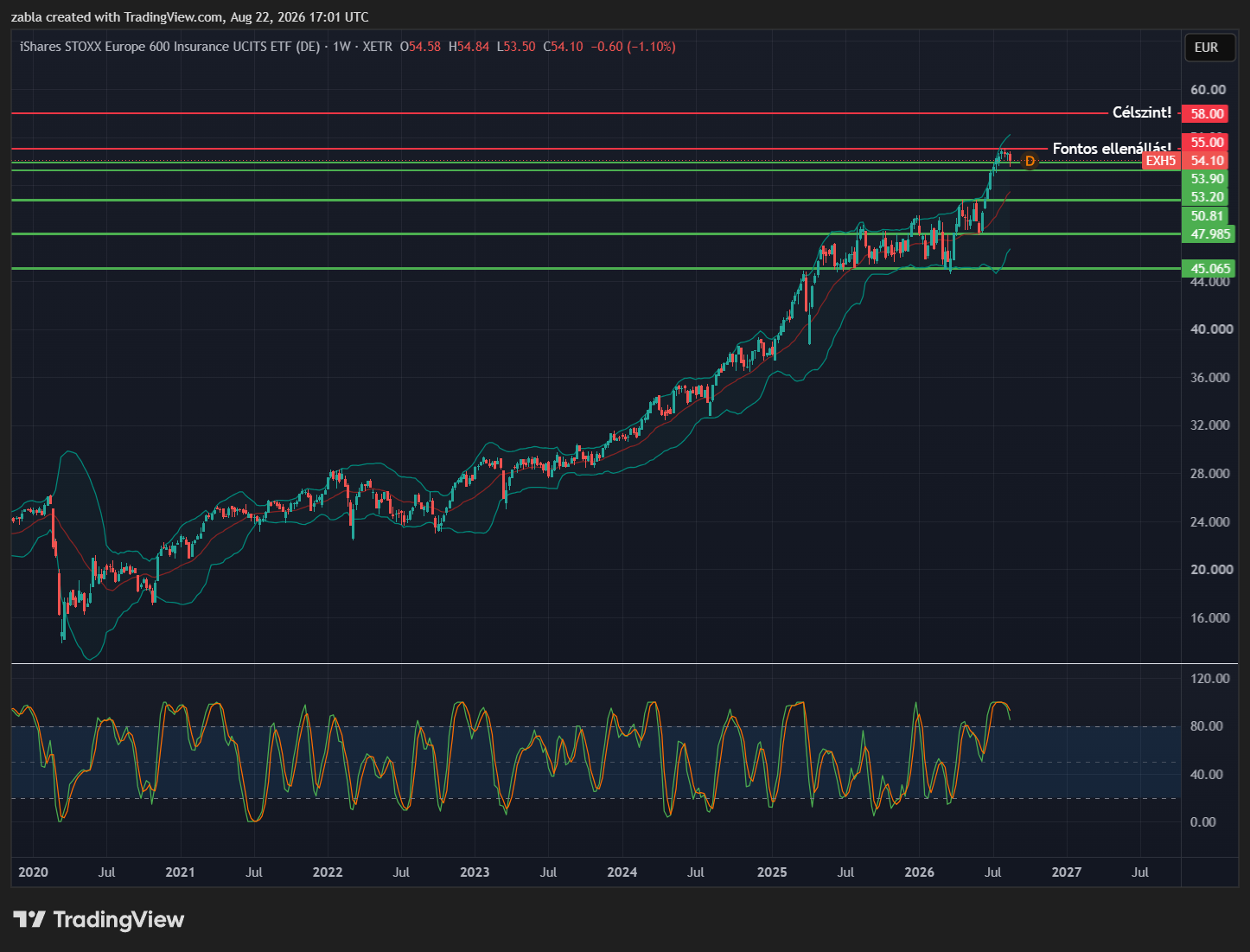
Task: Click the 40.000 price axis value
Action: coord(1211,329)
